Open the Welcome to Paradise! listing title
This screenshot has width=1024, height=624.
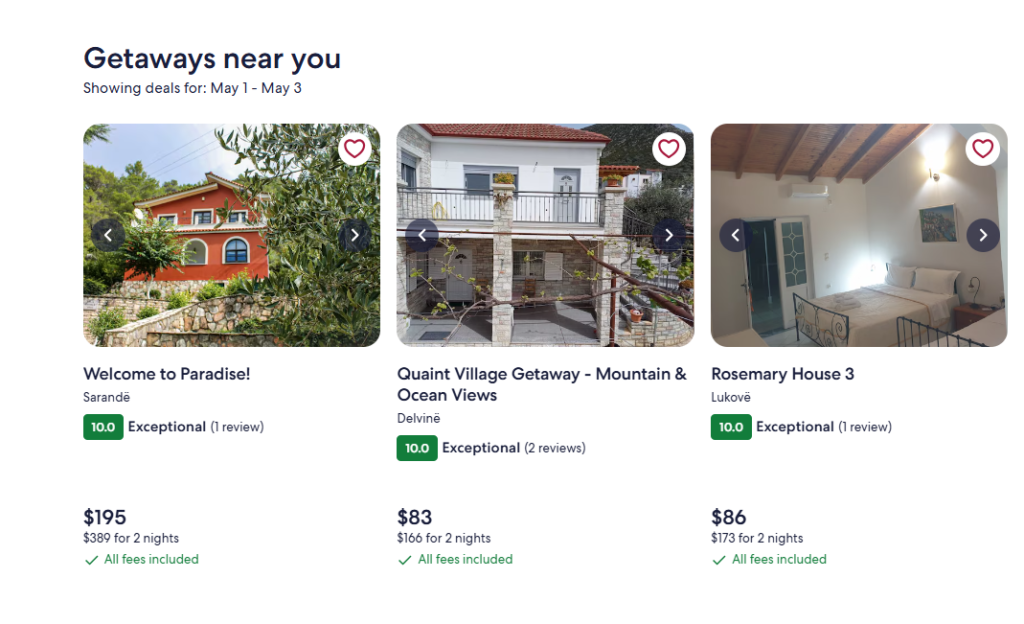pyautogui.click(x=167, y=374)
